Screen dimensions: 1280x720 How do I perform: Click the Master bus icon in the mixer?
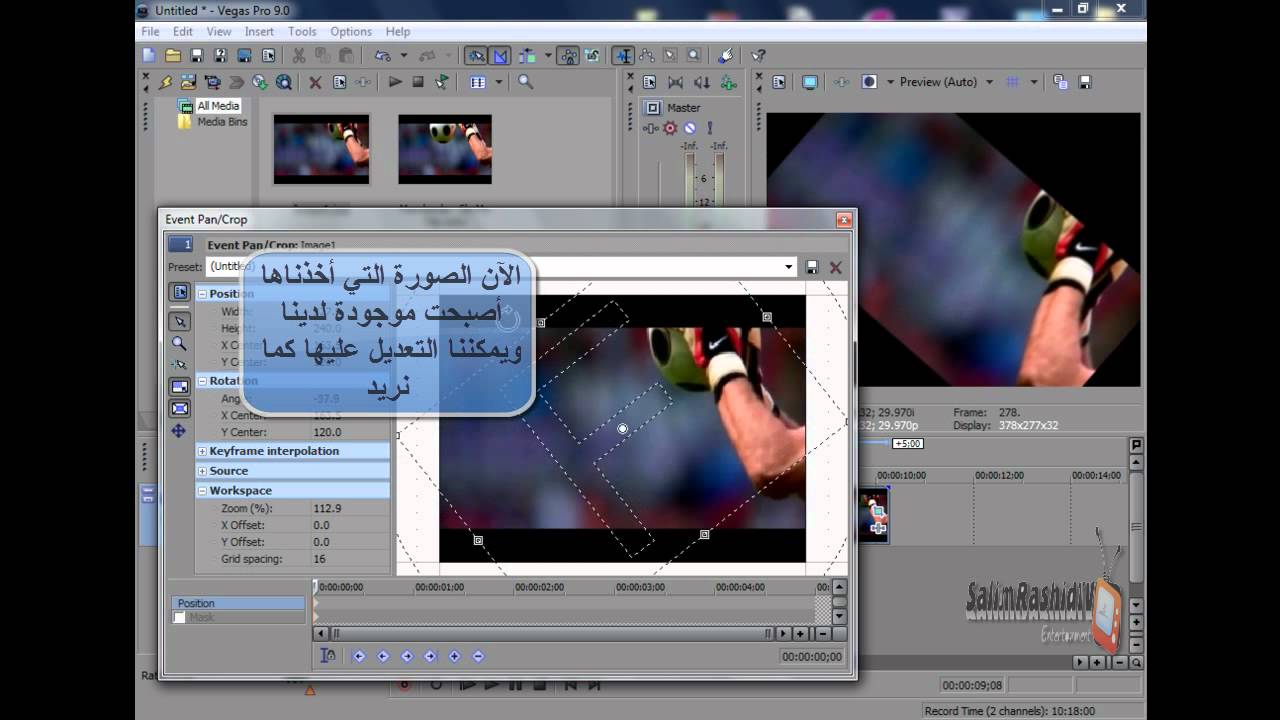click(652, 108)
